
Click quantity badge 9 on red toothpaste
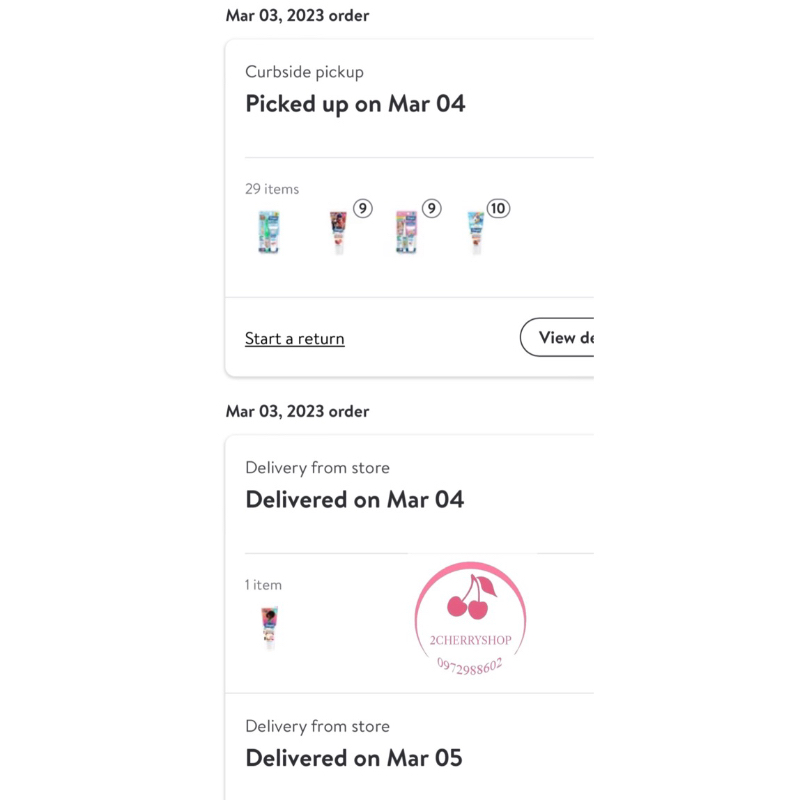coord(362,208)
